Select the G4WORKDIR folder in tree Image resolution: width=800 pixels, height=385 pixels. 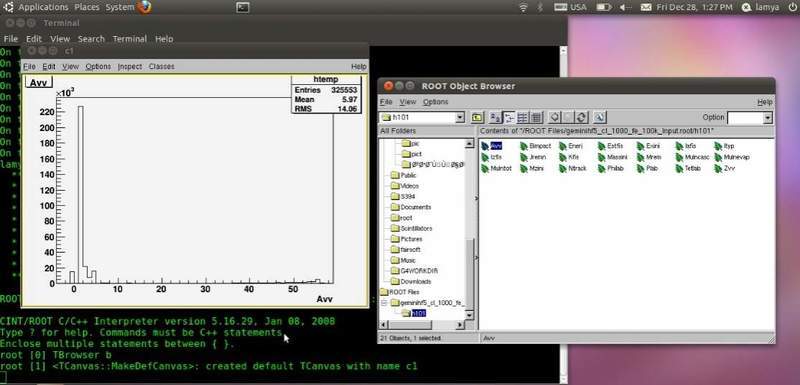pos(414,271)
